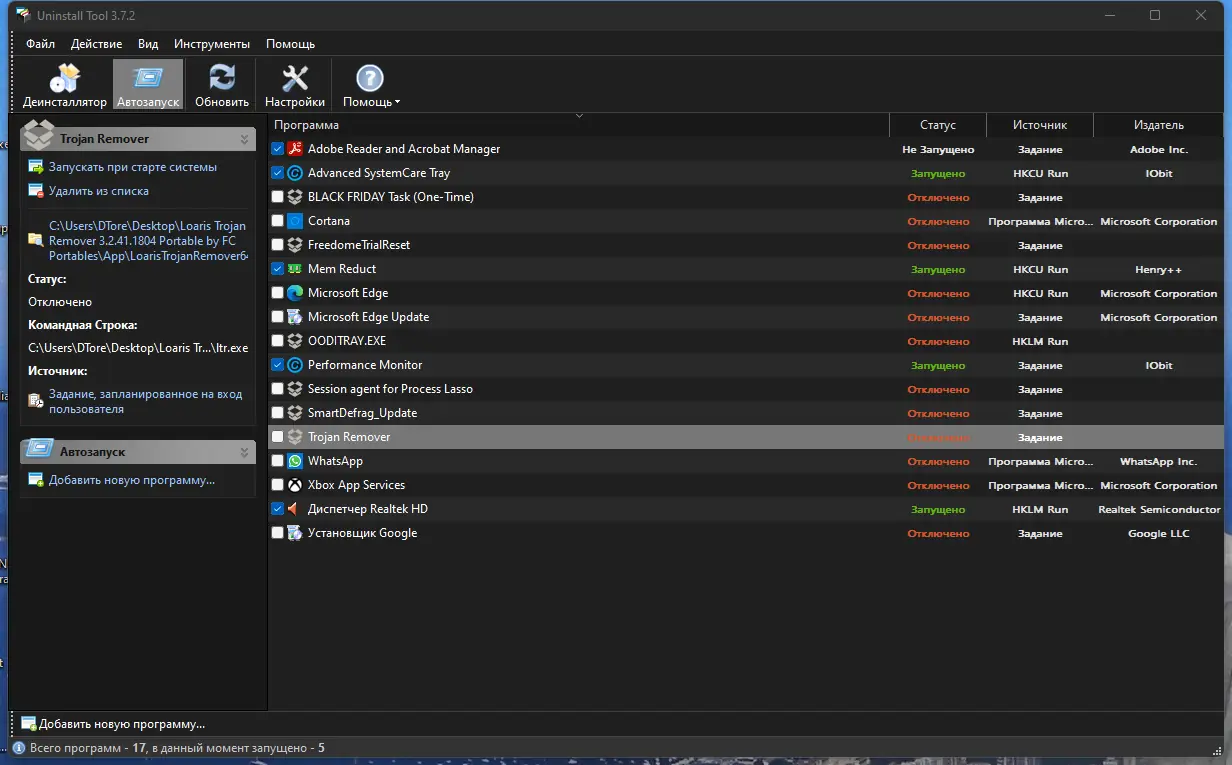Viewport: 1232px width, 765px height.
Task: Click the Xbox App Services icon
Action: click(x=295, y=485)
